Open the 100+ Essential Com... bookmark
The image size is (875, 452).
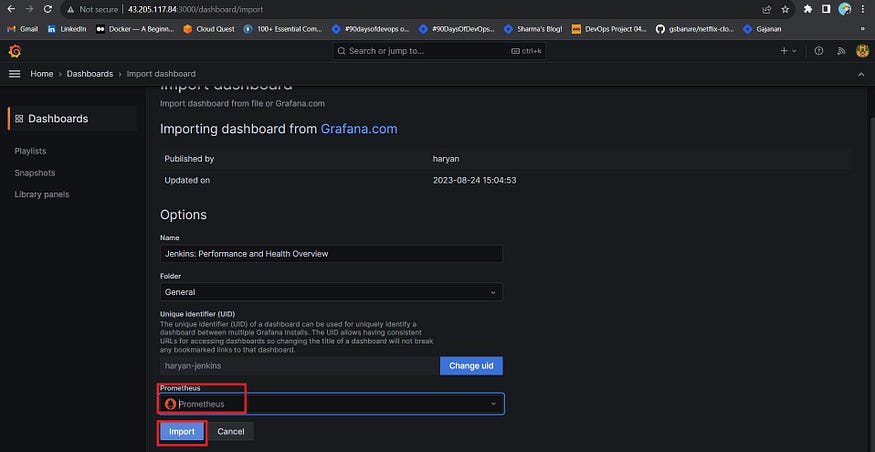[283, 29]
